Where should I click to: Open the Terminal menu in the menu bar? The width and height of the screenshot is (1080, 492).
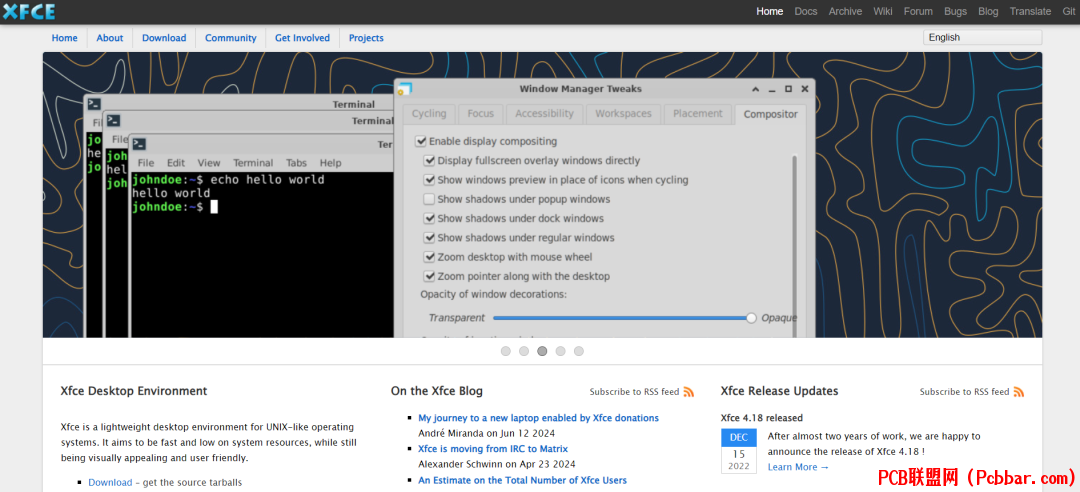point(253,163)
